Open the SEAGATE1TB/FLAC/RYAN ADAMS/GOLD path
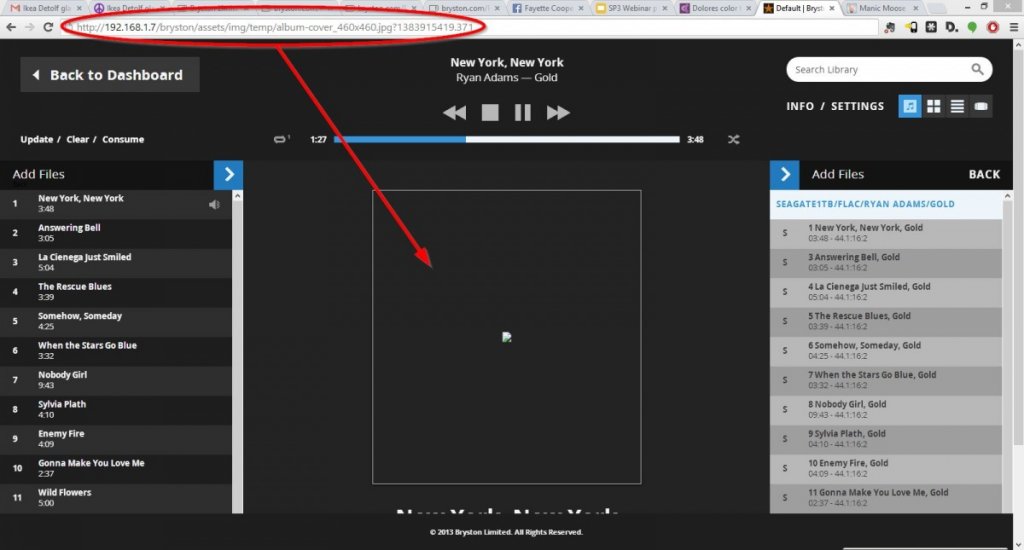The height and width of the screenshot is (550, 1024). tap(865, 204)
